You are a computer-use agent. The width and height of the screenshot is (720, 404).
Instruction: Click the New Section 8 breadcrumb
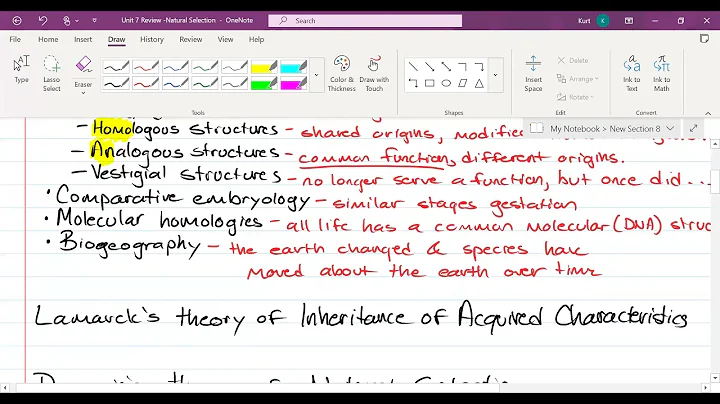[x=635, y=129]
